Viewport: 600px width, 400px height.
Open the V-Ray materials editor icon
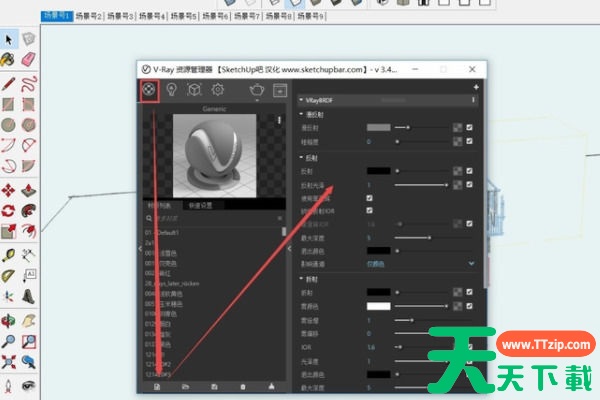point(149,90)
